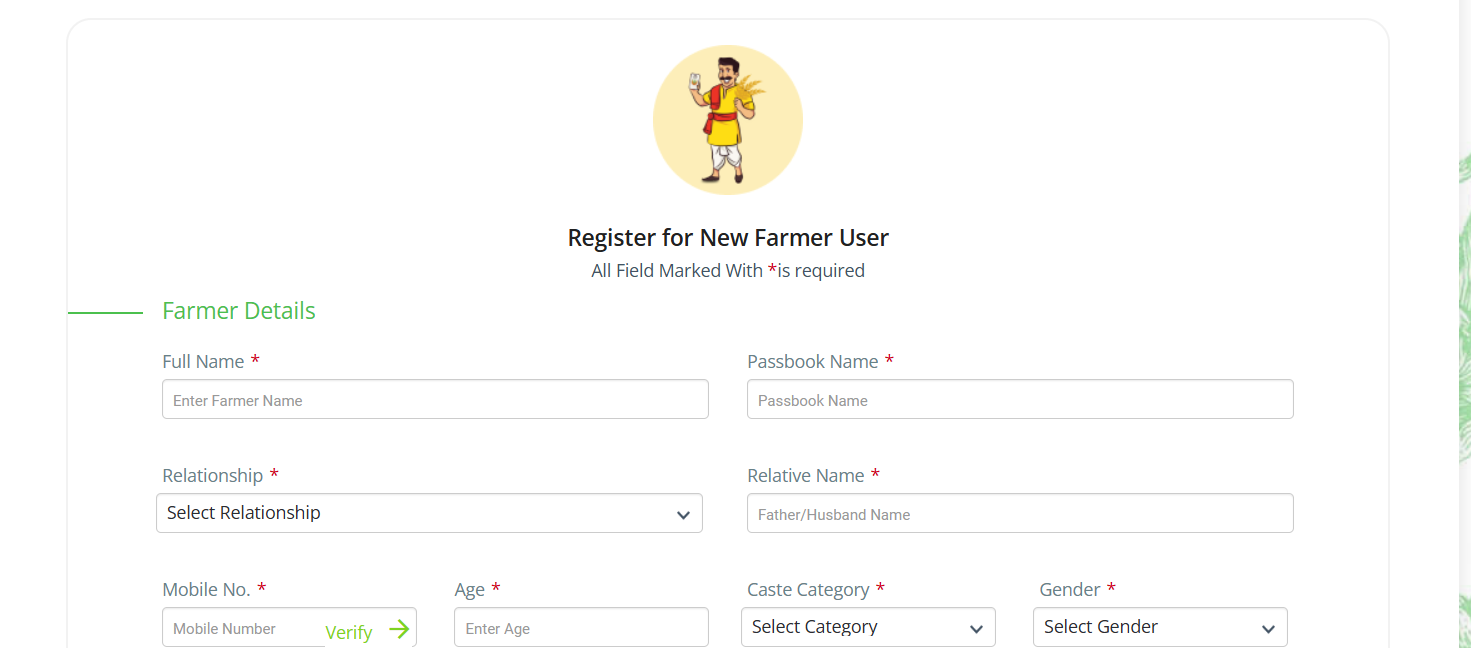Click the chevron arrow in Relationship field
The height and width of the screenshot is (648, 1471).
tap(683, 515)
